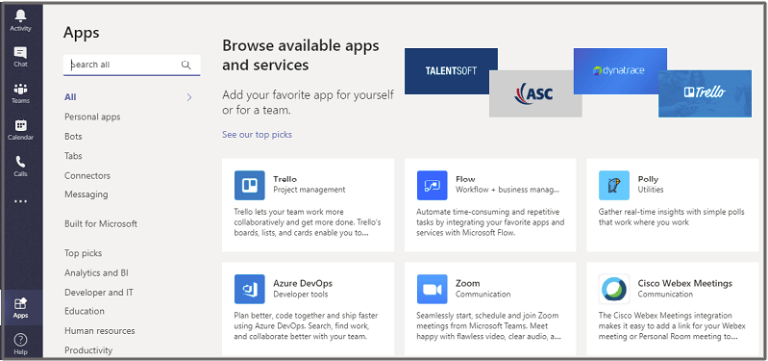Image resolution: width=768 pixels, height=361 pixels.
Task: Click the Flow description about automating tasks
Action: point(490,222)
